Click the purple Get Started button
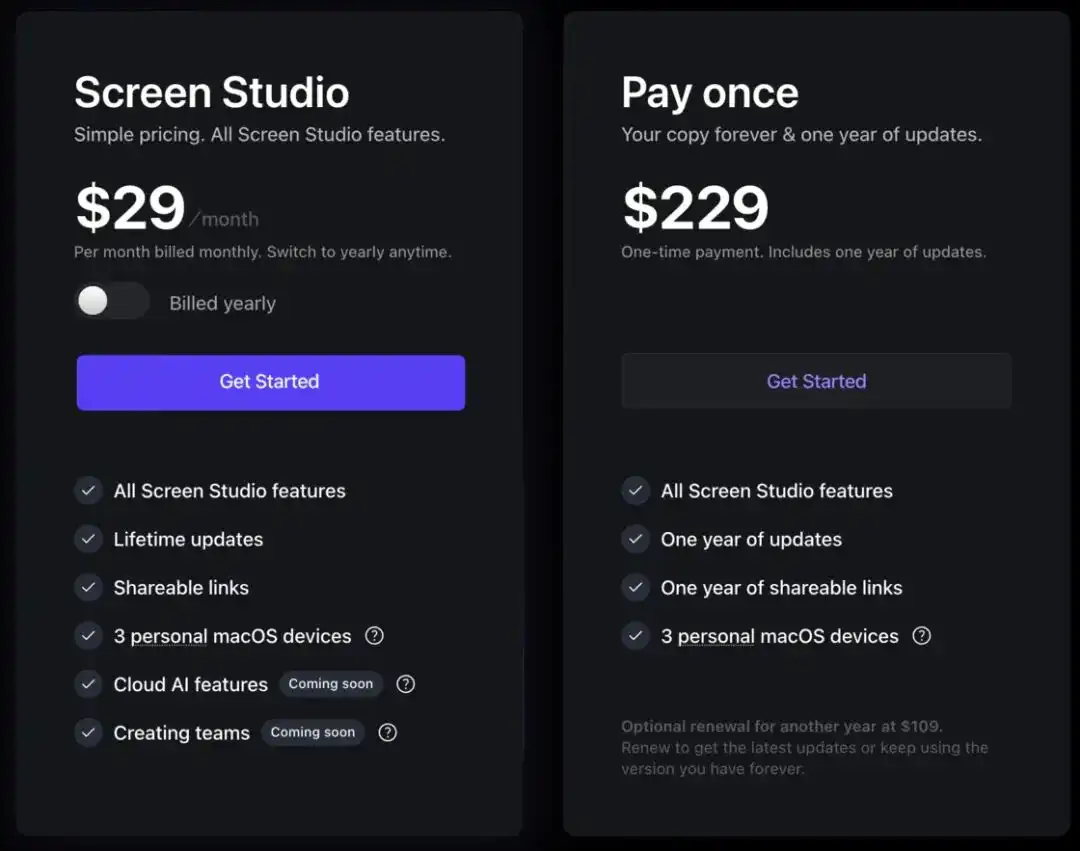1080x851 pixels. point(270,382)
